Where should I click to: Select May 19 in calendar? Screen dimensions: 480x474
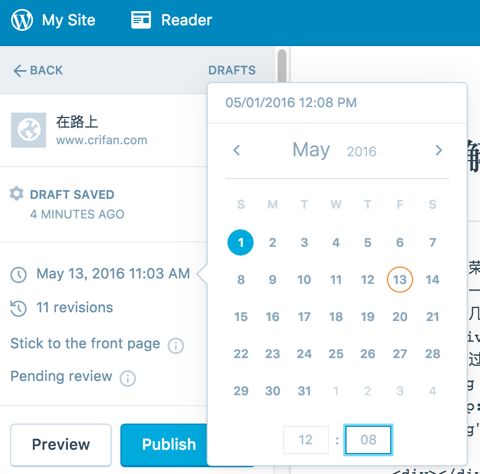368,316
